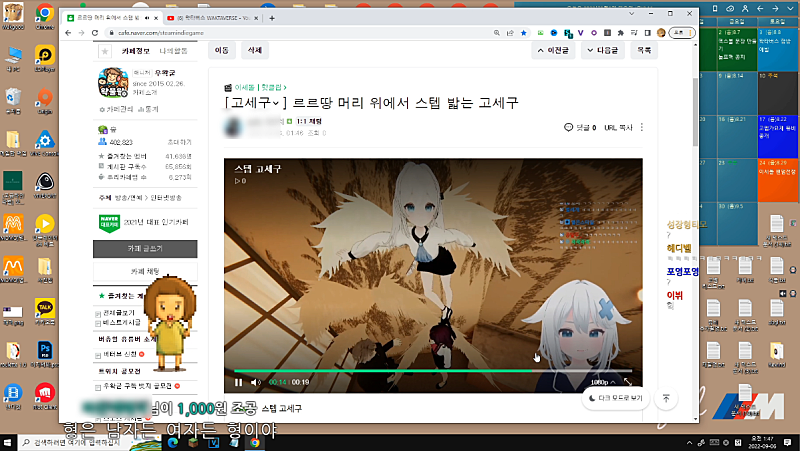Screen dimensions: 800x451
Task: Click the Chrome forward arrow
Action: click(x=82, y=33)
